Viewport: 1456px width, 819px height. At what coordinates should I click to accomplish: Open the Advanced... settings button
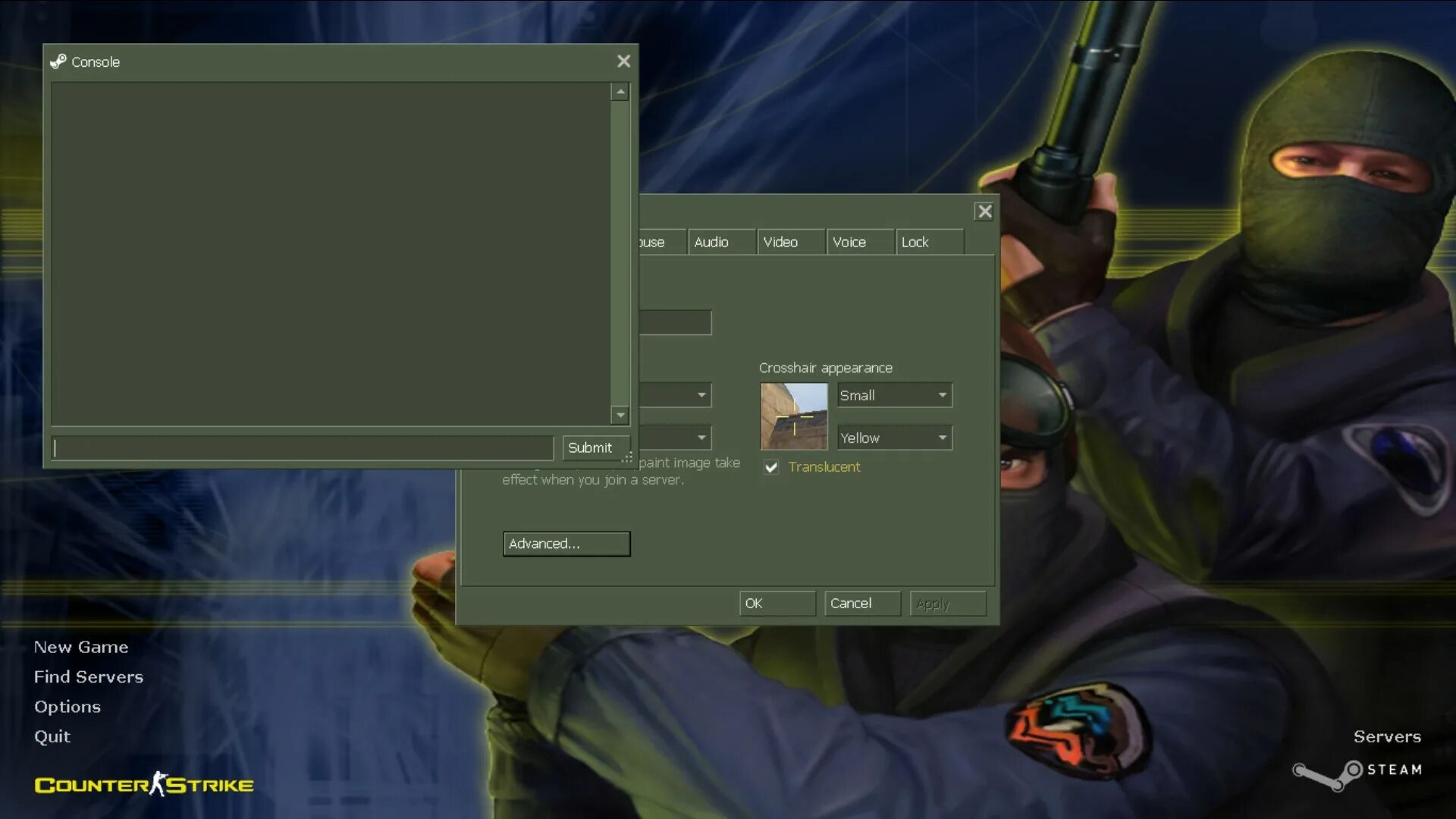[x=566, y=544]
